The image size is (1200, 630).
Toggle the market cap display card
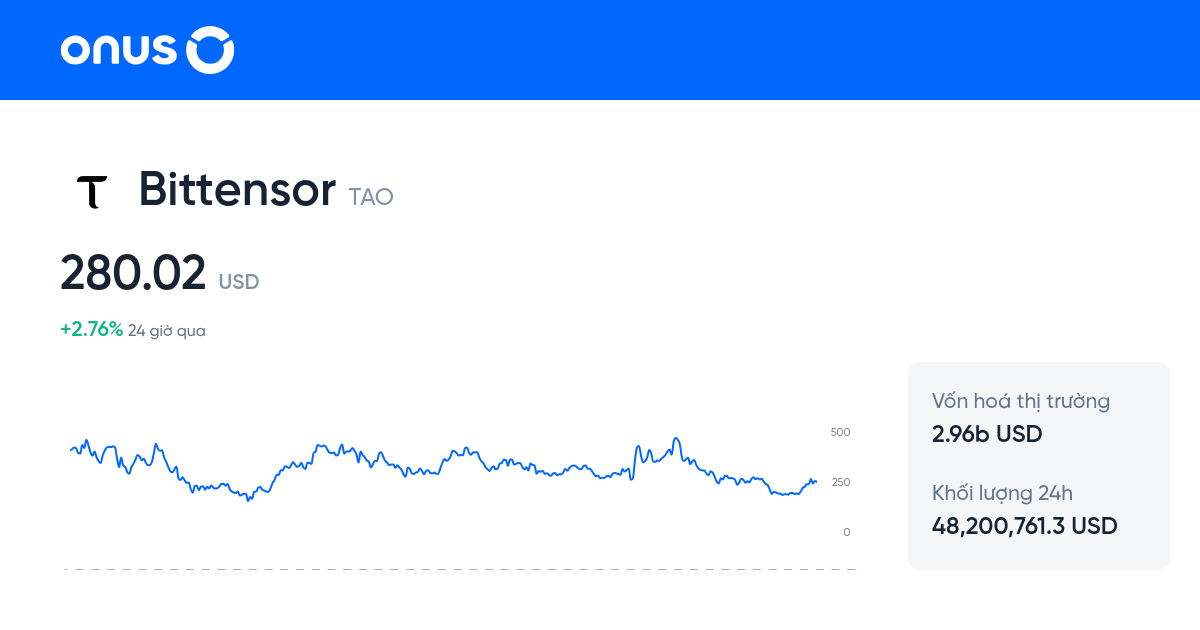1038,465
